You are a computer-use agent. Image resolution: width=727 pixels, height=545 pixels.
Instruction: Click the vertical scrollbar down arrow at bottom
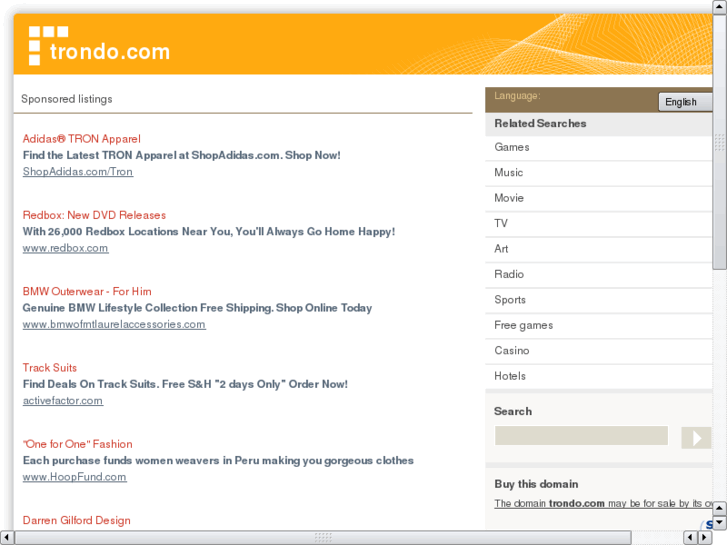pos(720,523)
